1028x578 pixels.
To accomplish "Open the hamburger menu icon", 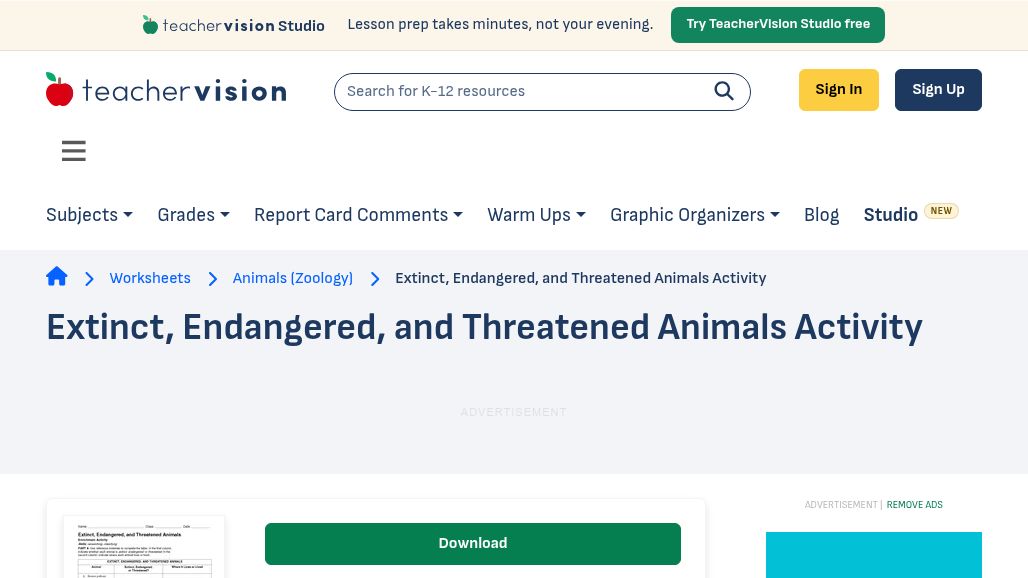I will pos(74,151).
